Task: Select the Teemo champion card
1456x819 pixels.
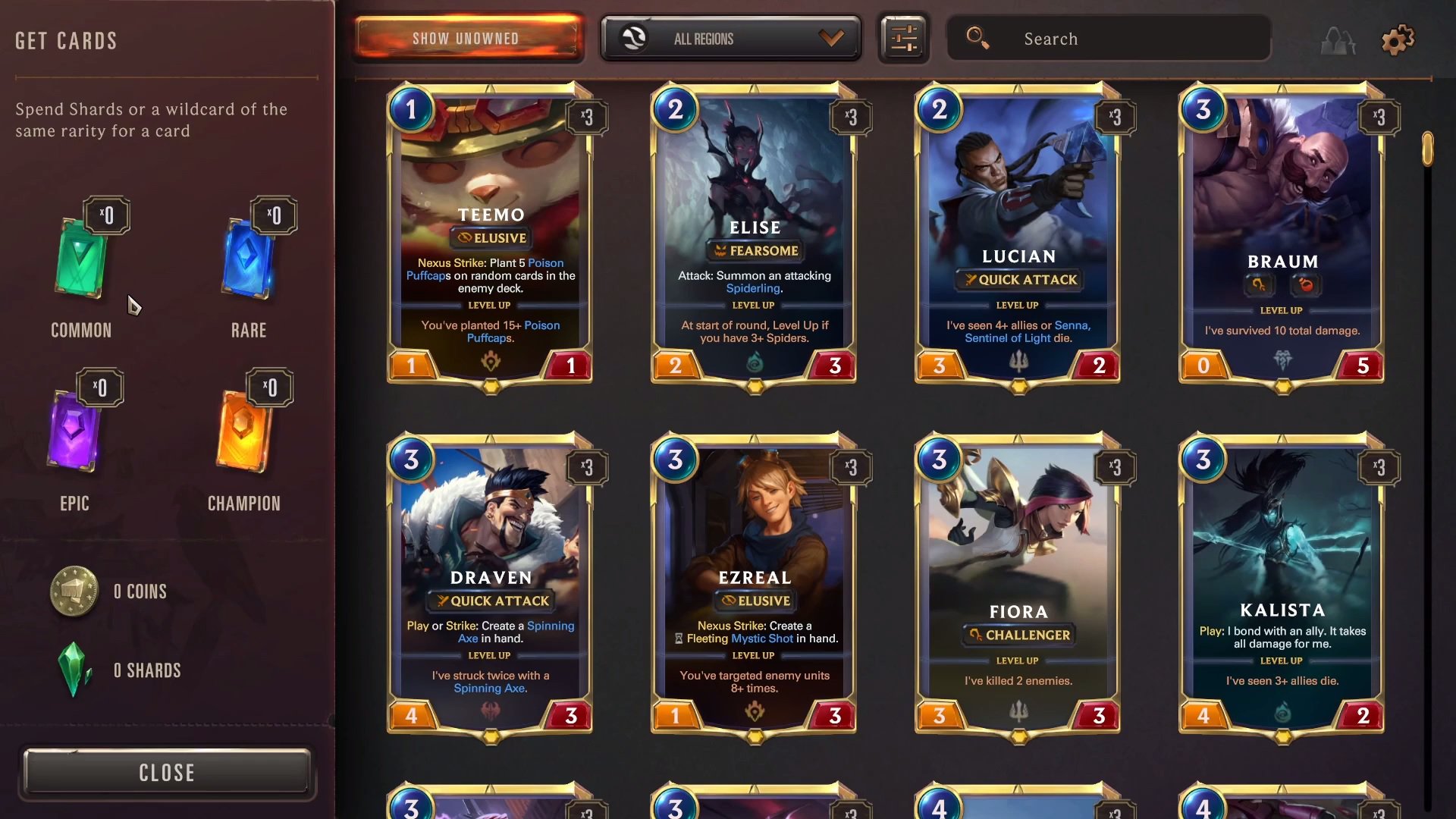Action: point(490,237)
